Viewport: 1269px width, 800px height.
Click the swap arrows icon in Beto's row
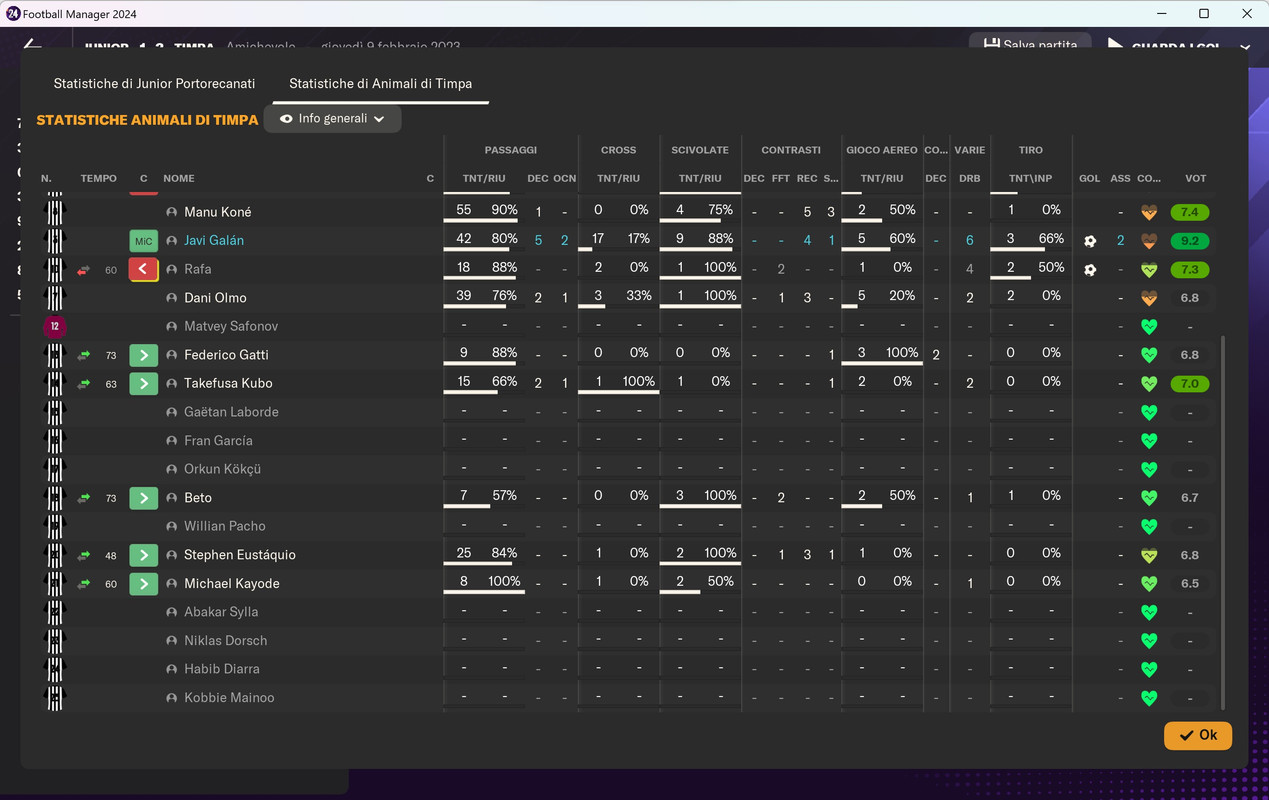[x=84, y=498]
